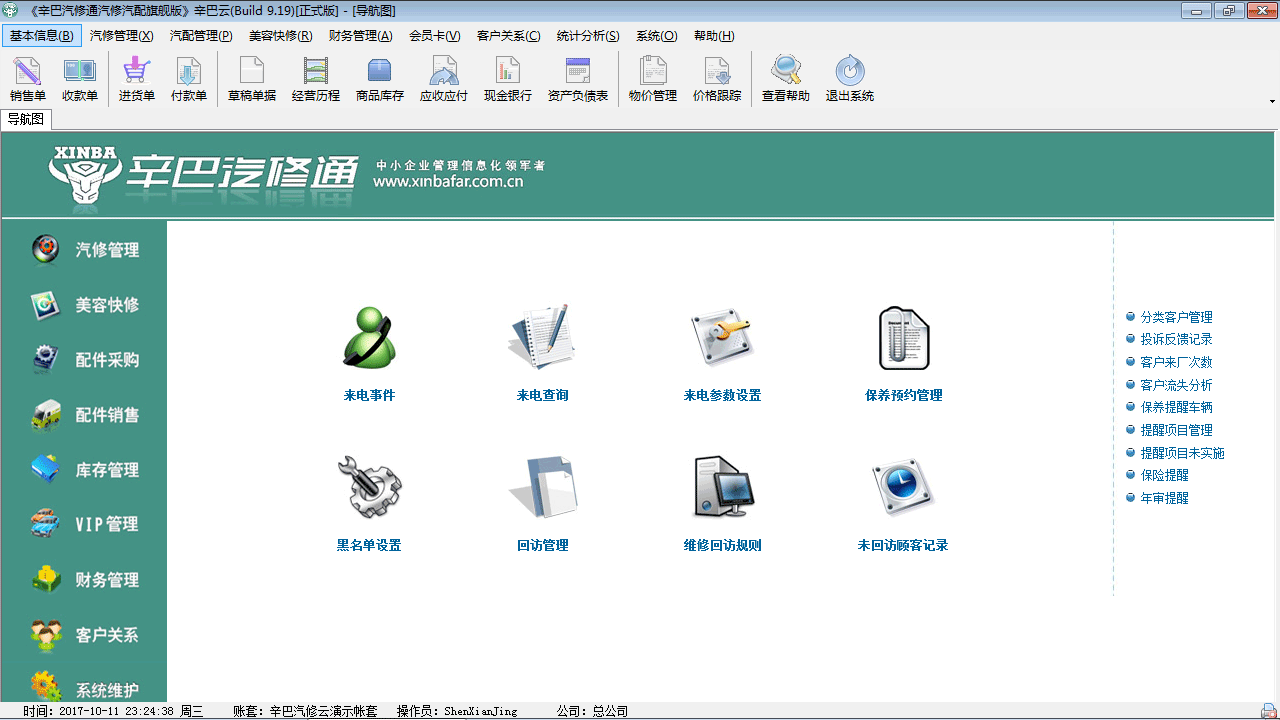Open the 回访管理 document icon
This screenshot has width=1280, height=720.
pos(543,488)
